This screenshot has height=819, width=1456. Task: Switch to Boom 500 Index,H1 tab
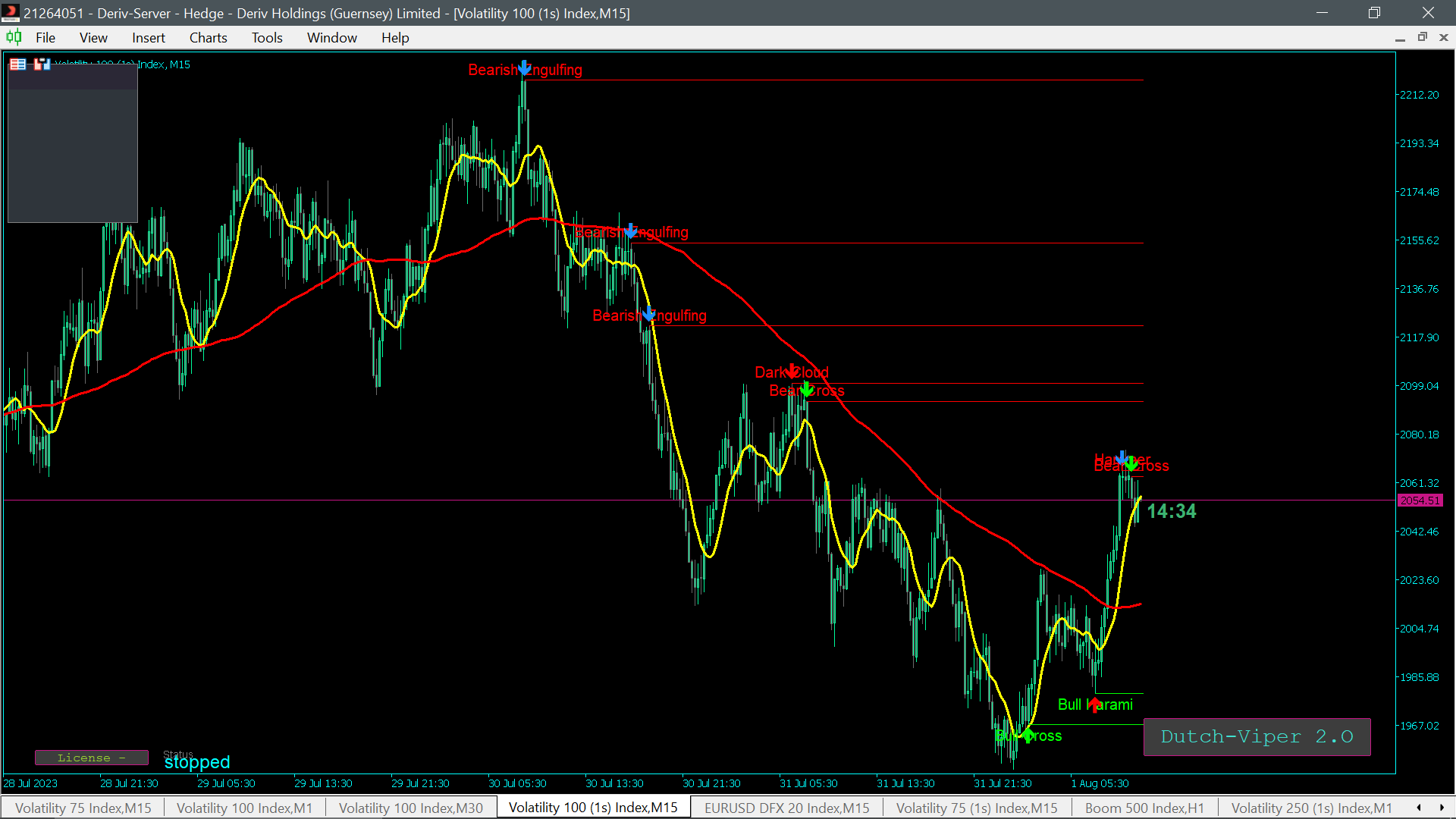point(1144,808)
